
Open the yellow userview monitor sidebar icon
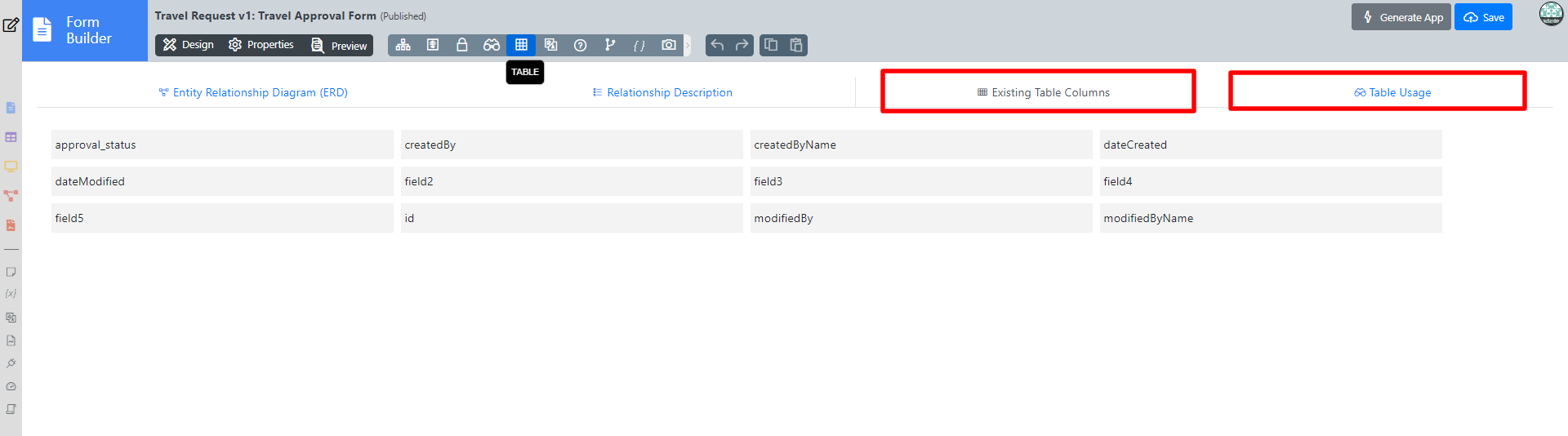[x=11, y=167]
